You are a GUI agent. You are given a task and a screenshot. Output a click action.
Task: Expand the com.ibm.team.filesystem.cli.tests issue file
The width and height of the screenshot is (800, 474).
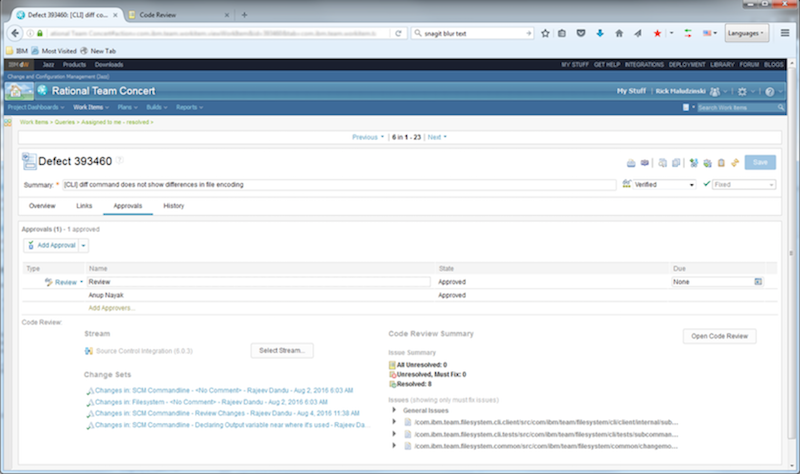(x=394, y=434)
